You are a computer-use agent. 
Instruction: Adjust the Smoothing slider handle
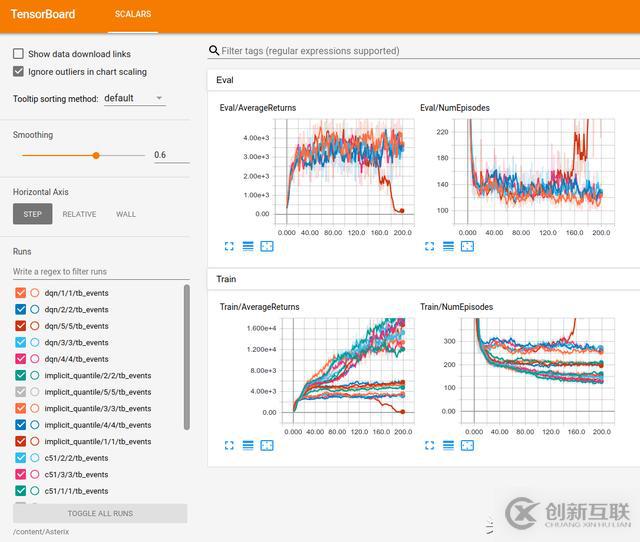click(x=96, y=155)
